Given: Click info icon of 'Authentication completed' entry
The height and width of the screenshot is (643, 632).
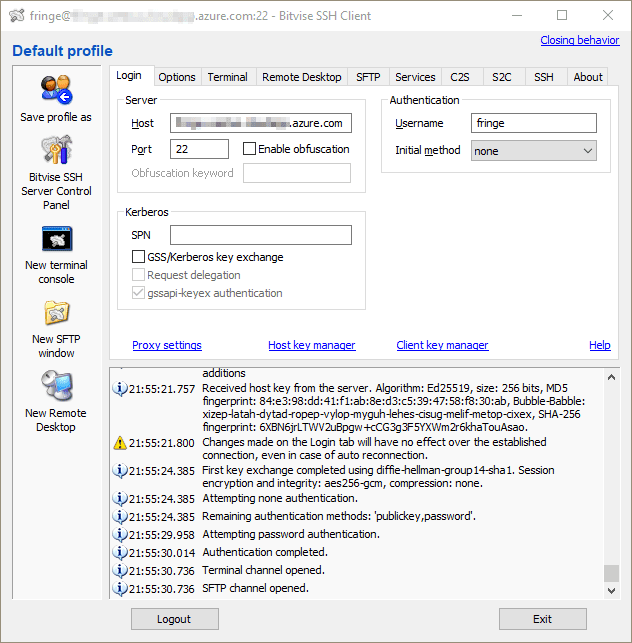Looking at the screenshot, I should [x=120, y=552].
